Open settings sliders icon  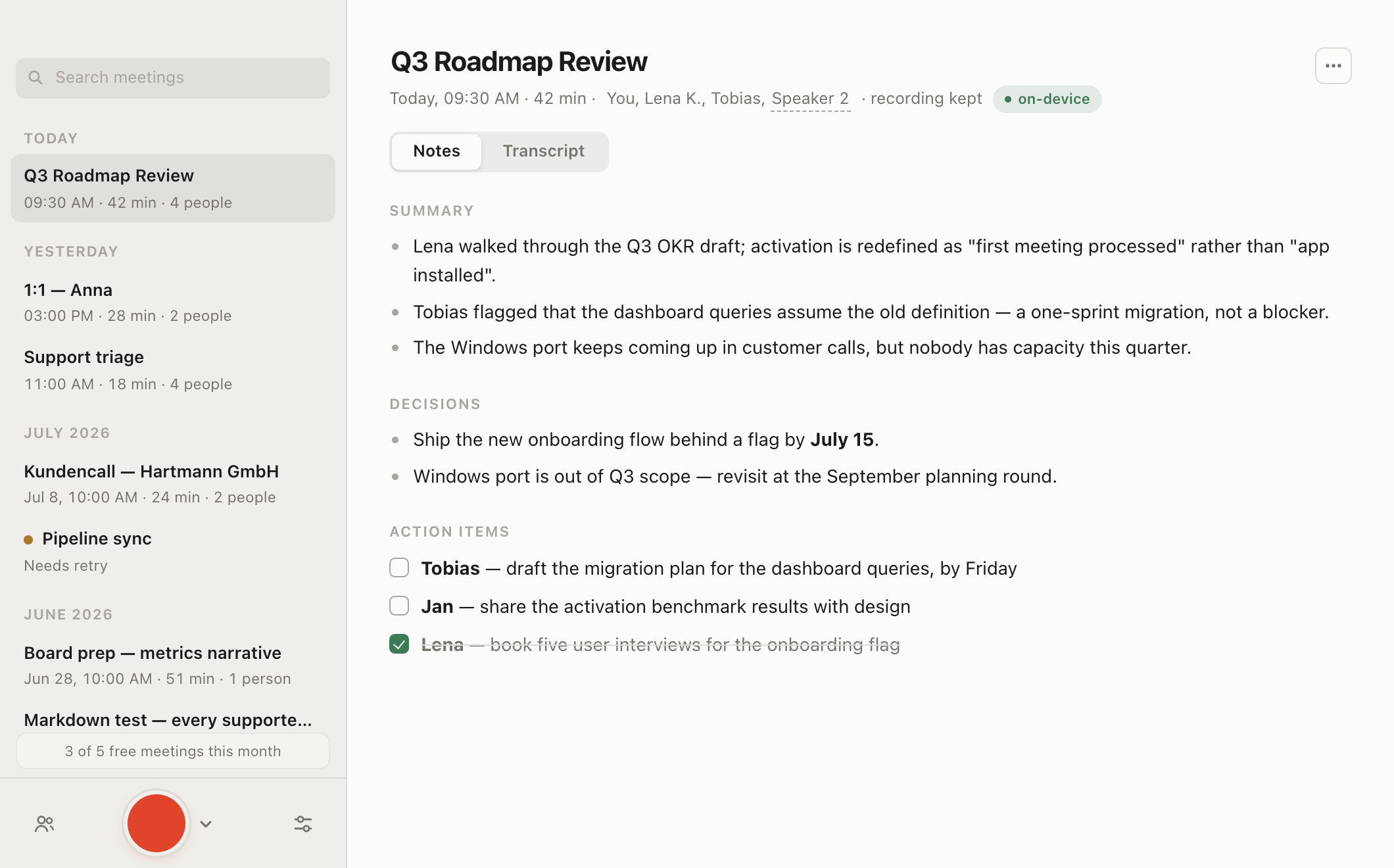point(303,824)
